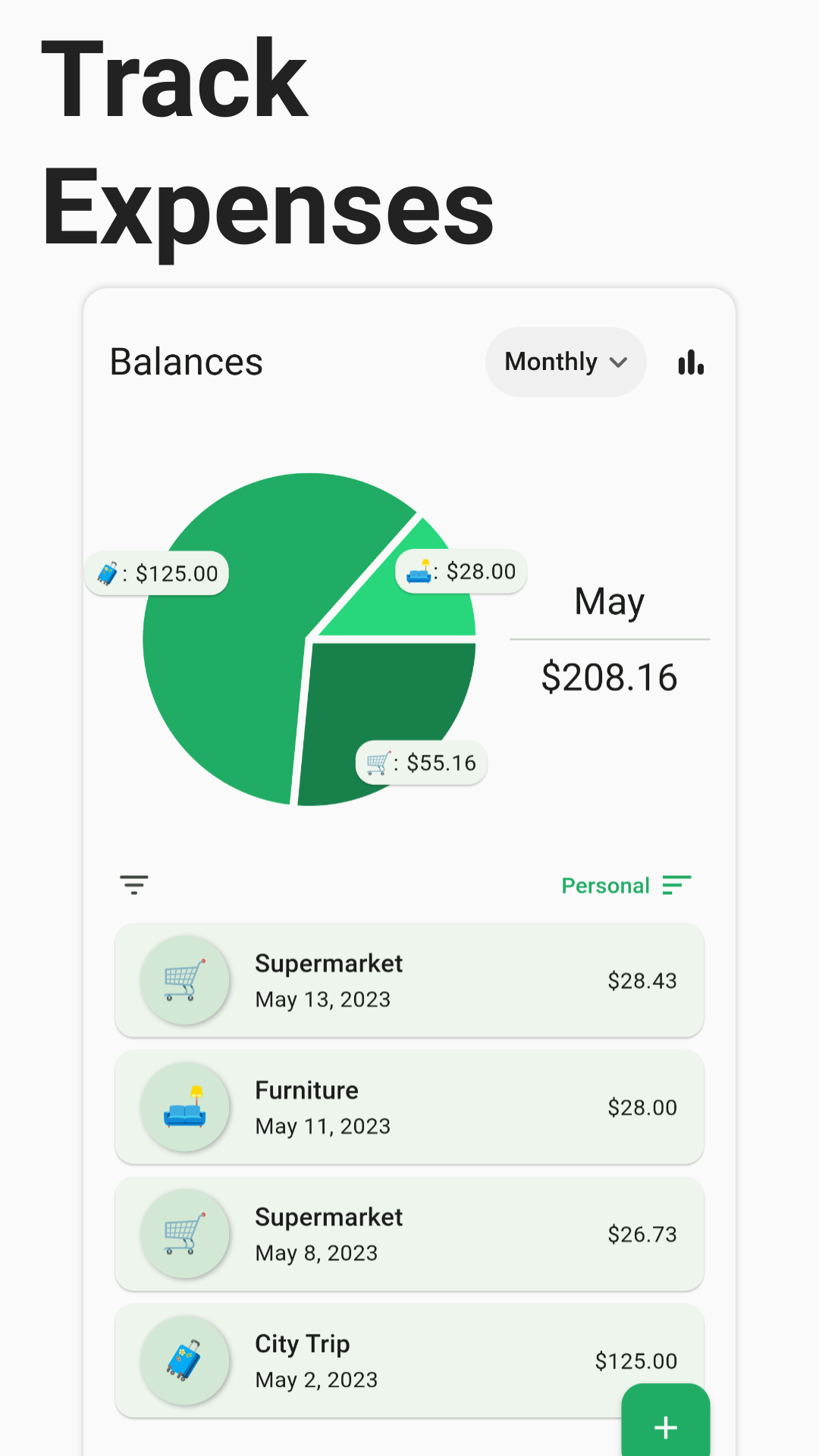Select the $55.16 shopping cart pie label

coord(422,763)
